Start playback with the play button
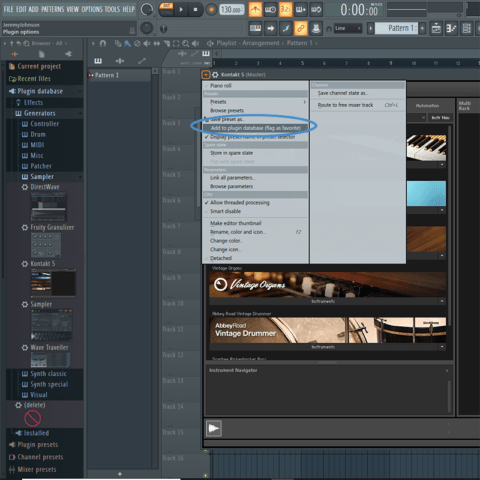This screenshot has height=480, width=480. pos(181,10)
